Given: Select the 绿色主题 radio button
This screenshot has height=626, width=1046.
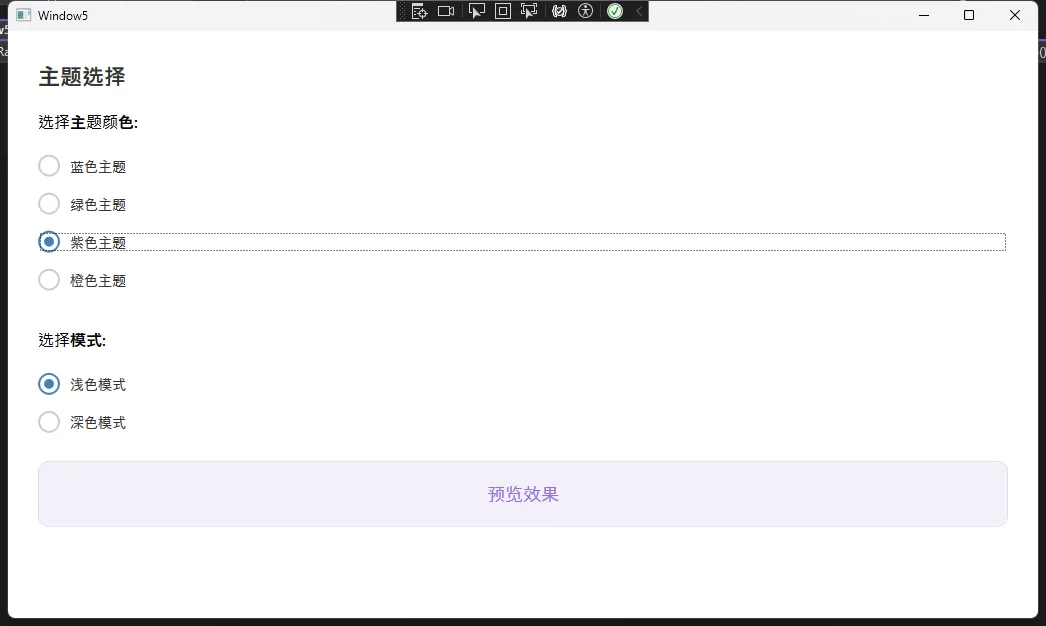Looking at the screenshot, I should 48,203.
